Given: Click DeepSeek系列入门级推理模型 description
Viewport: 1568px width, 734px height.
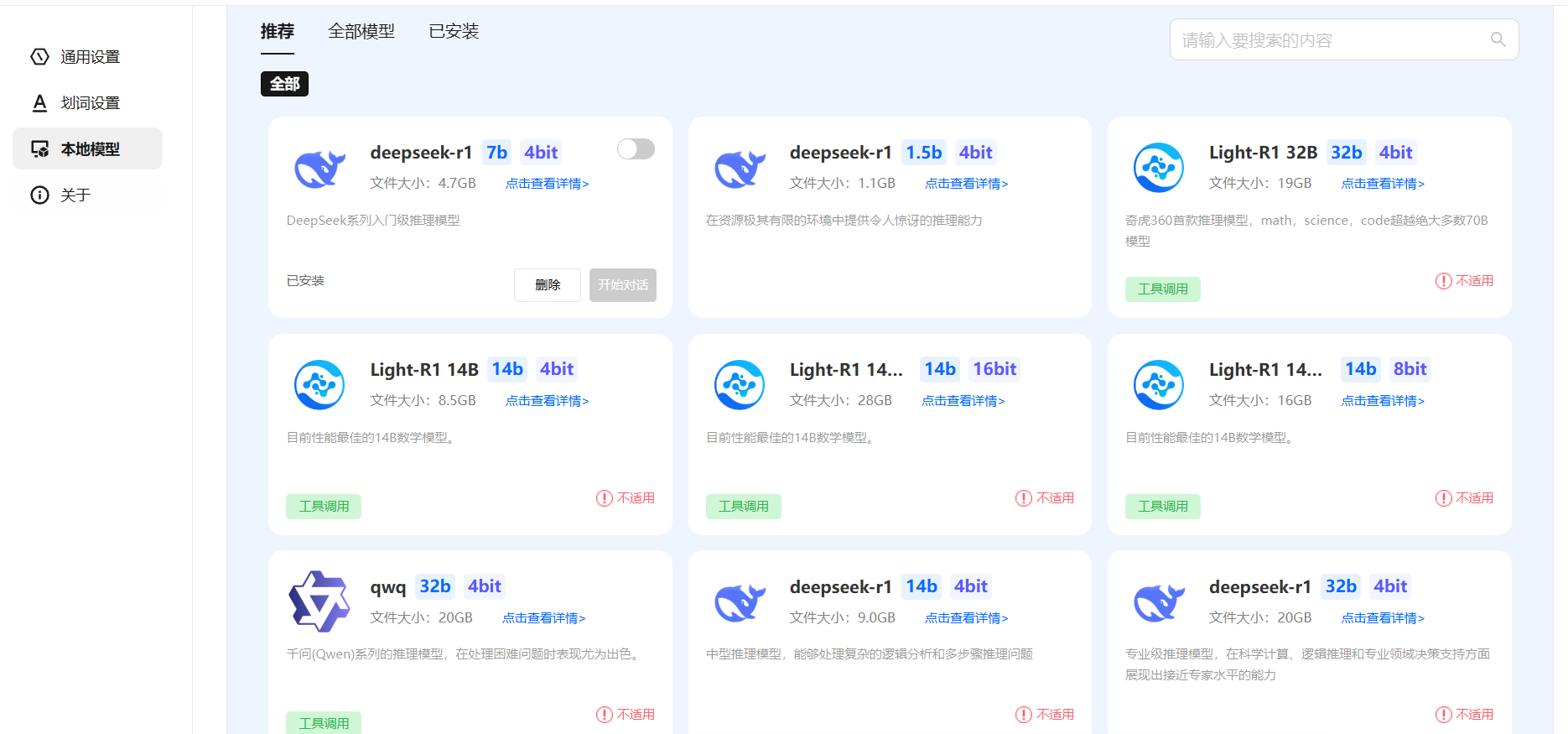Looking at the screenshot, I should pyautogui.click(x=373, y=221).
